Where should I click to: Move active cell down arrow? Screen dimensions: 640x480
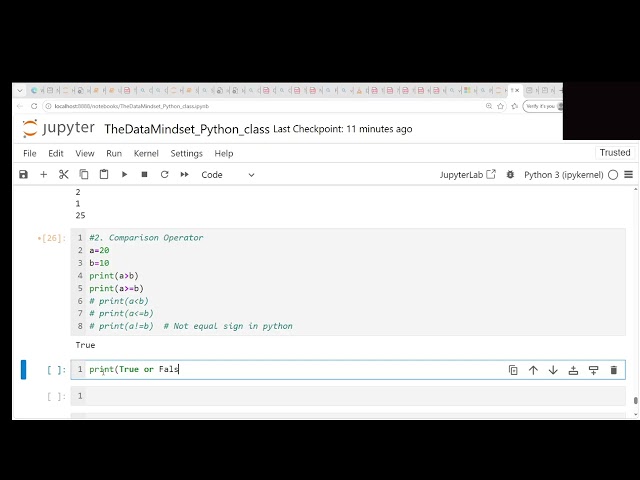553,370
